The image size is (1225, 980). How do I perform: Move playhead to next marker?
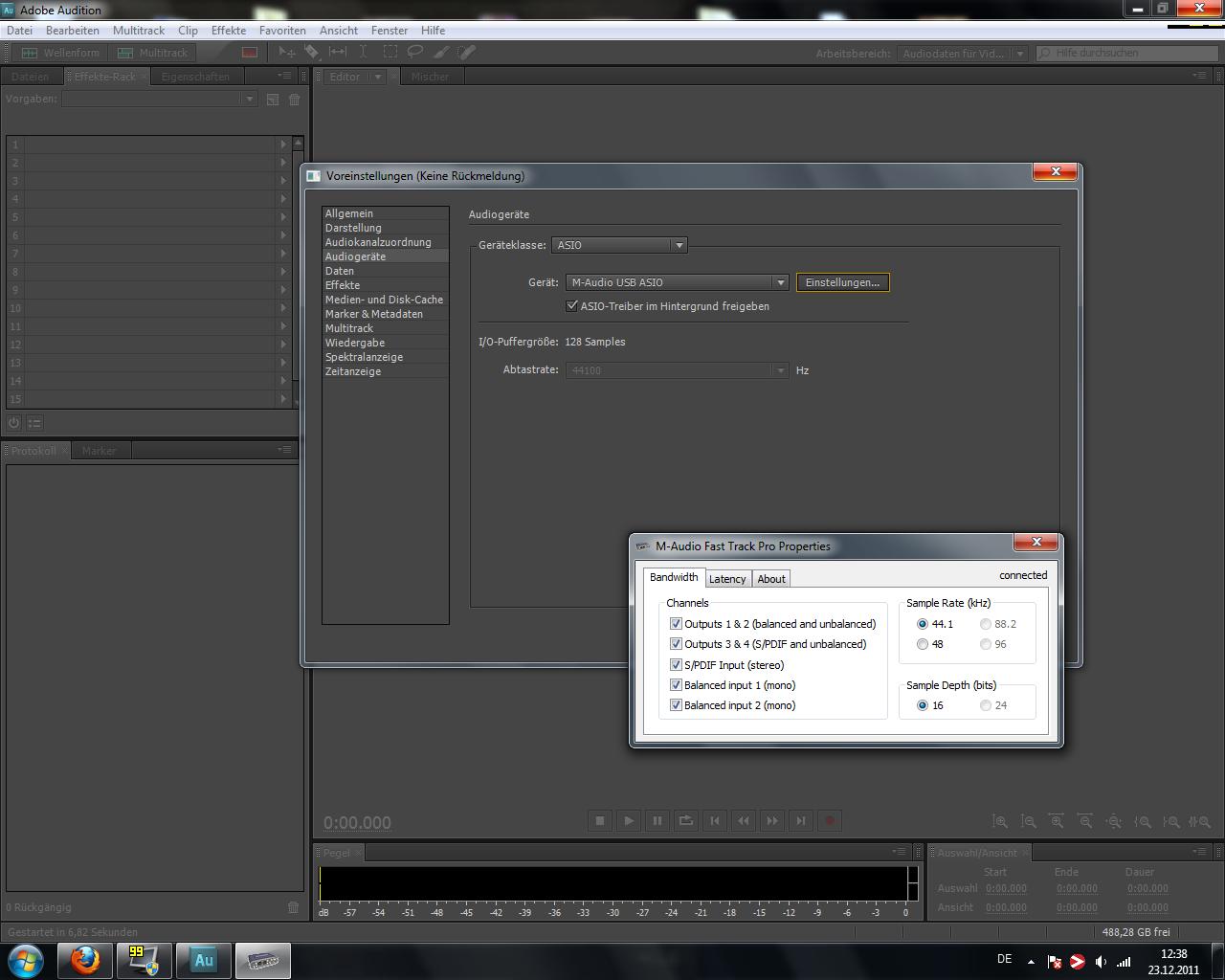801,820
